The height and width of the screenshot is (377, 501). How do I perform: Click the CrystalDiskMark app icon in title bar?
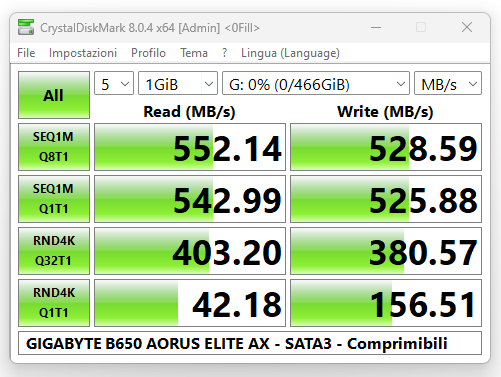[x=26, y=27]
